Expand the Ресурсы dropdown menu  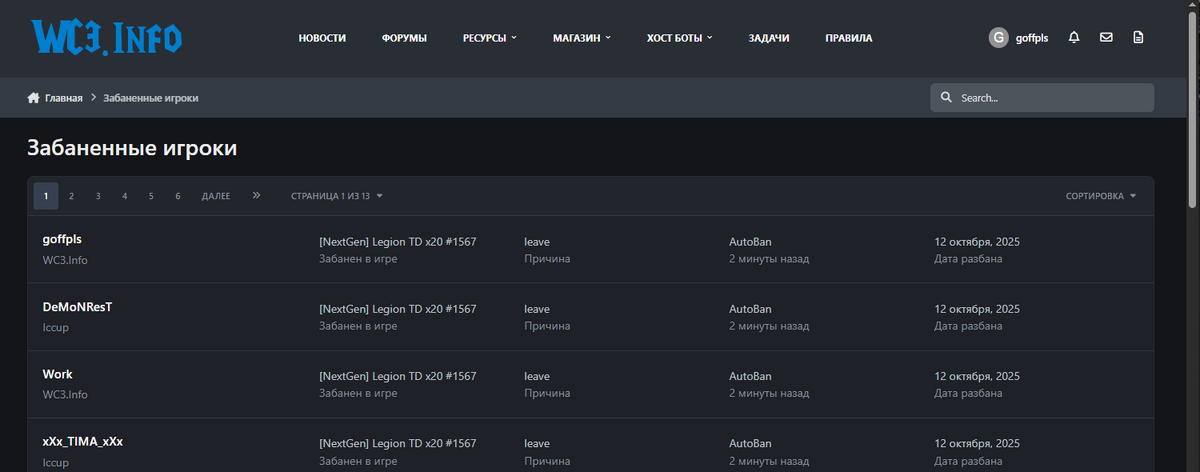coord(489,38)
